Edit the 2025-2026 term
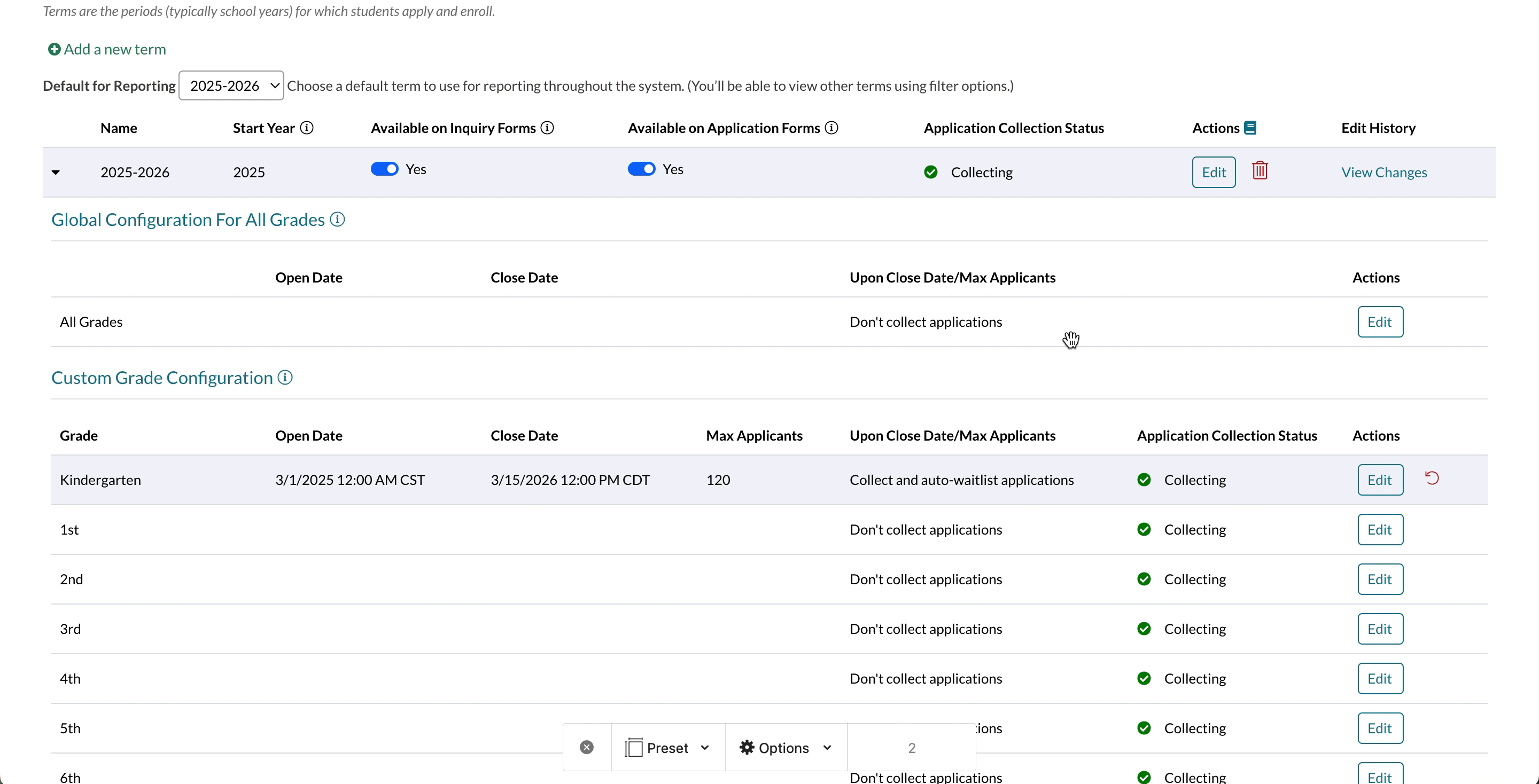1539x784 pixels. tap(1214, 173)
